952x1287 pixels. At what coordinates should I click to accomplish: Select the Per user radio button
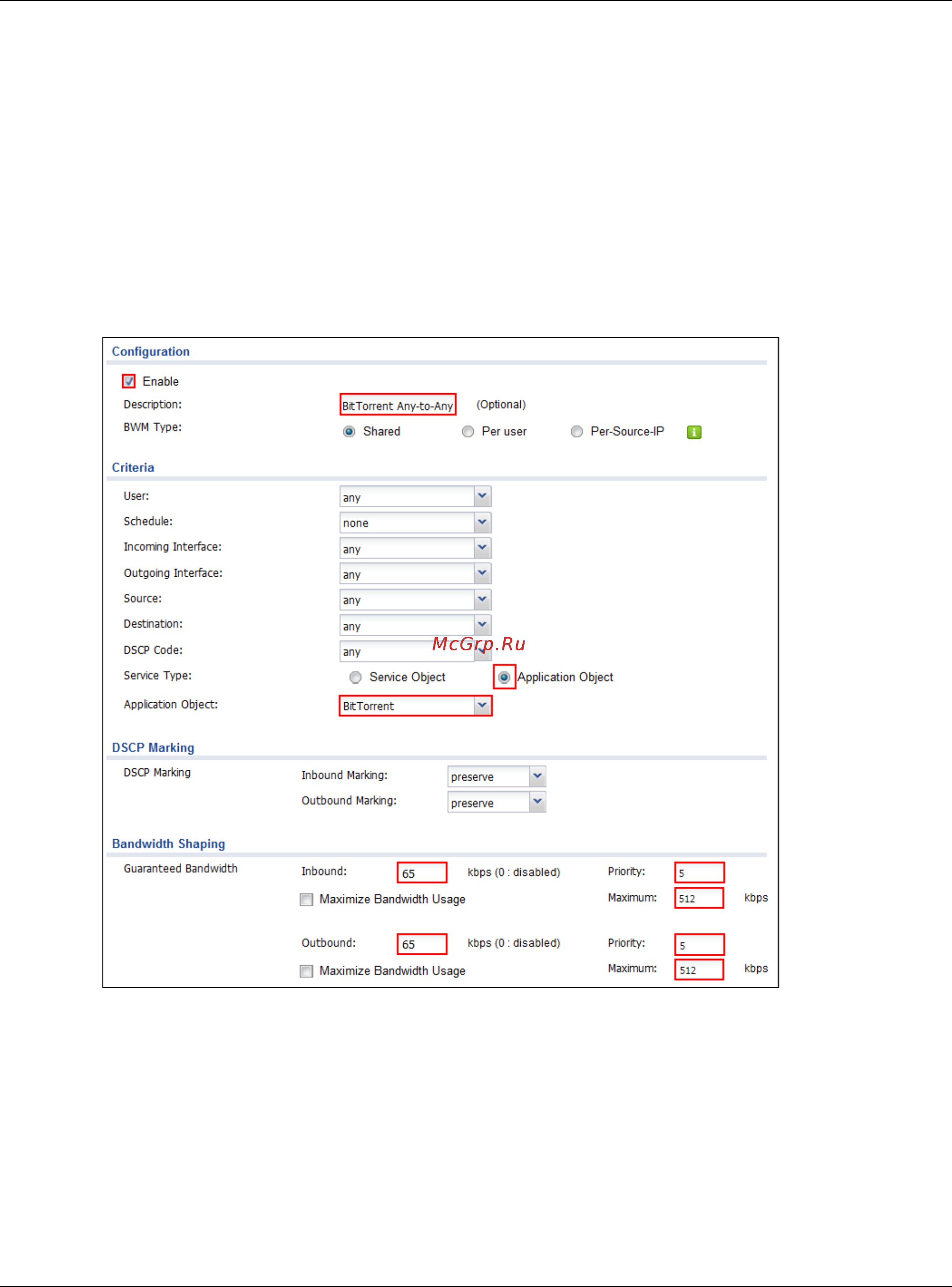468,432
